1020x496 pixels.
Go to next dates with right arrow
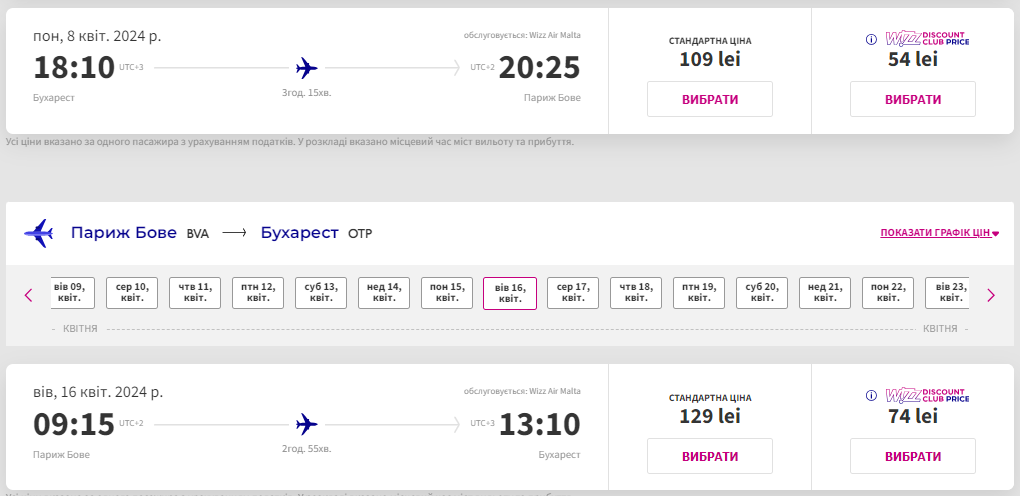991,295
